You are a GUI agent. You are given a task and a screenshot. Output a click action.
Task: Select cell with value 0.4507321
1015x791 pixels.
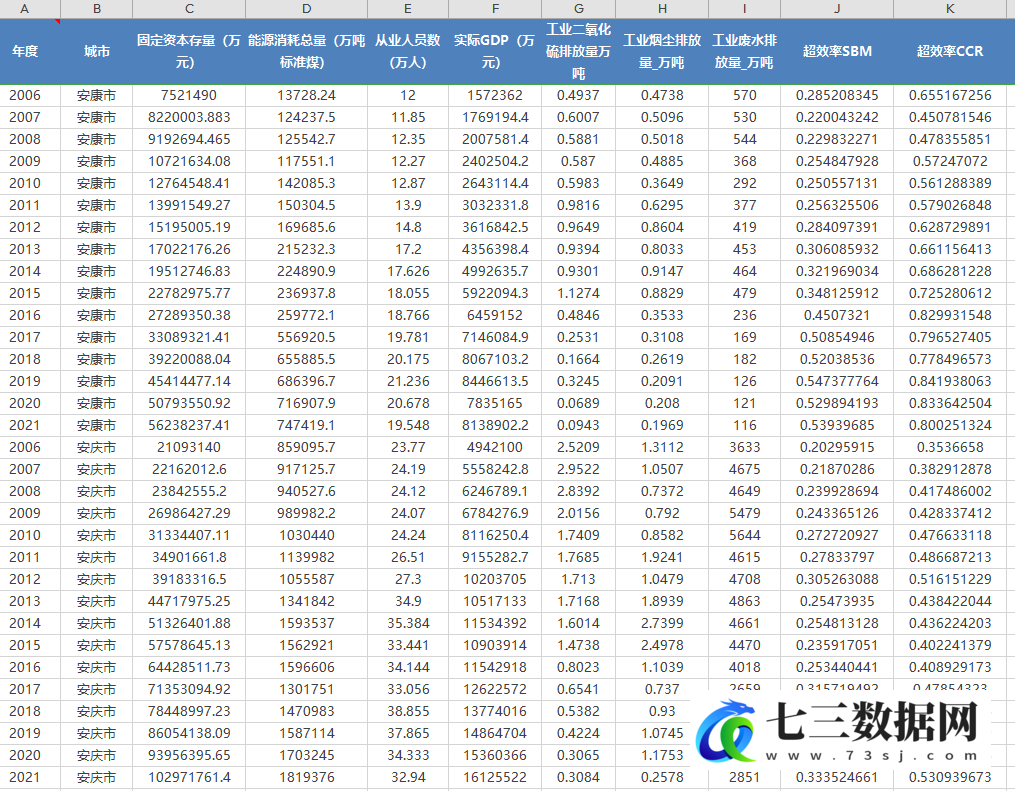pyautogui.click(x=837, y=315)
